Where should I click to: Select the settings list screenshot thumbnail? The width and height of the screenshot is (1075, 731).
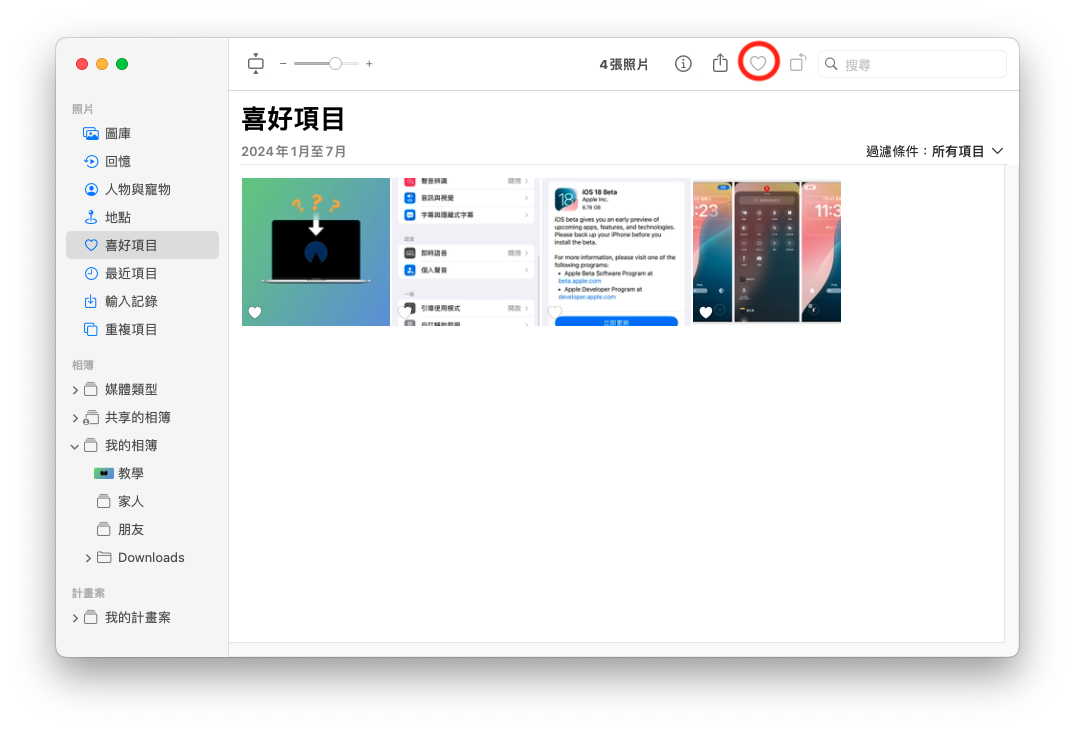coord(467,252)
